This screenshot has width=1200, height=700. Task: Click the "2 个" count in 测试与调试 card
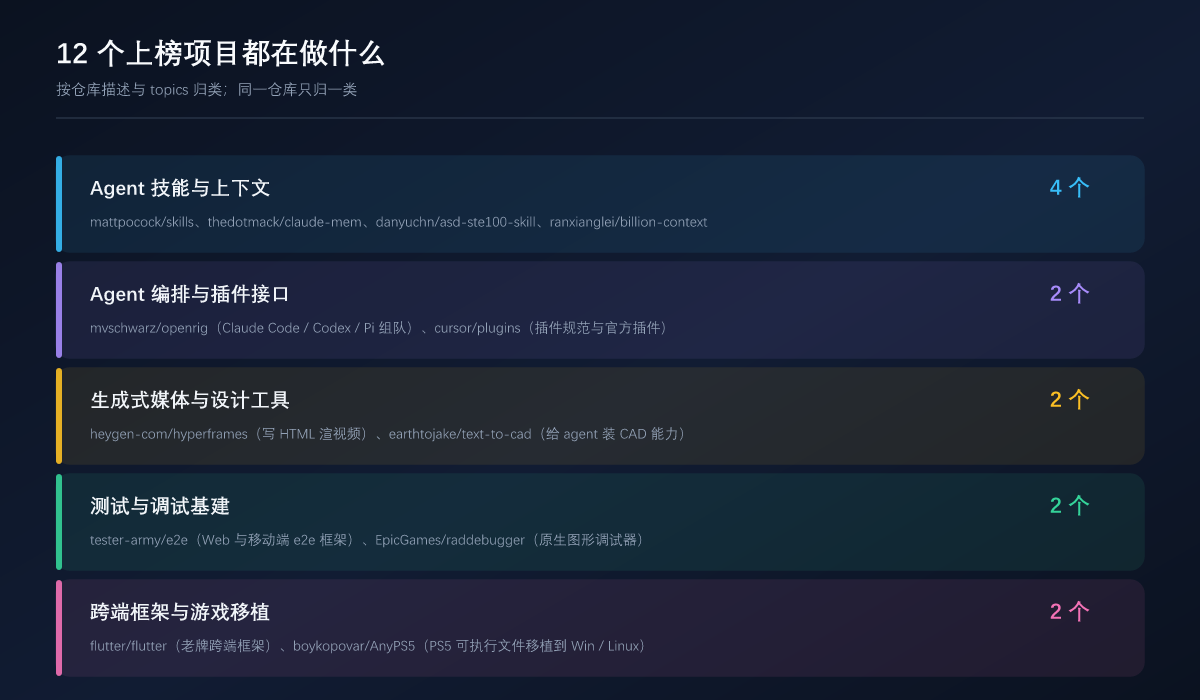(1069, 506)
